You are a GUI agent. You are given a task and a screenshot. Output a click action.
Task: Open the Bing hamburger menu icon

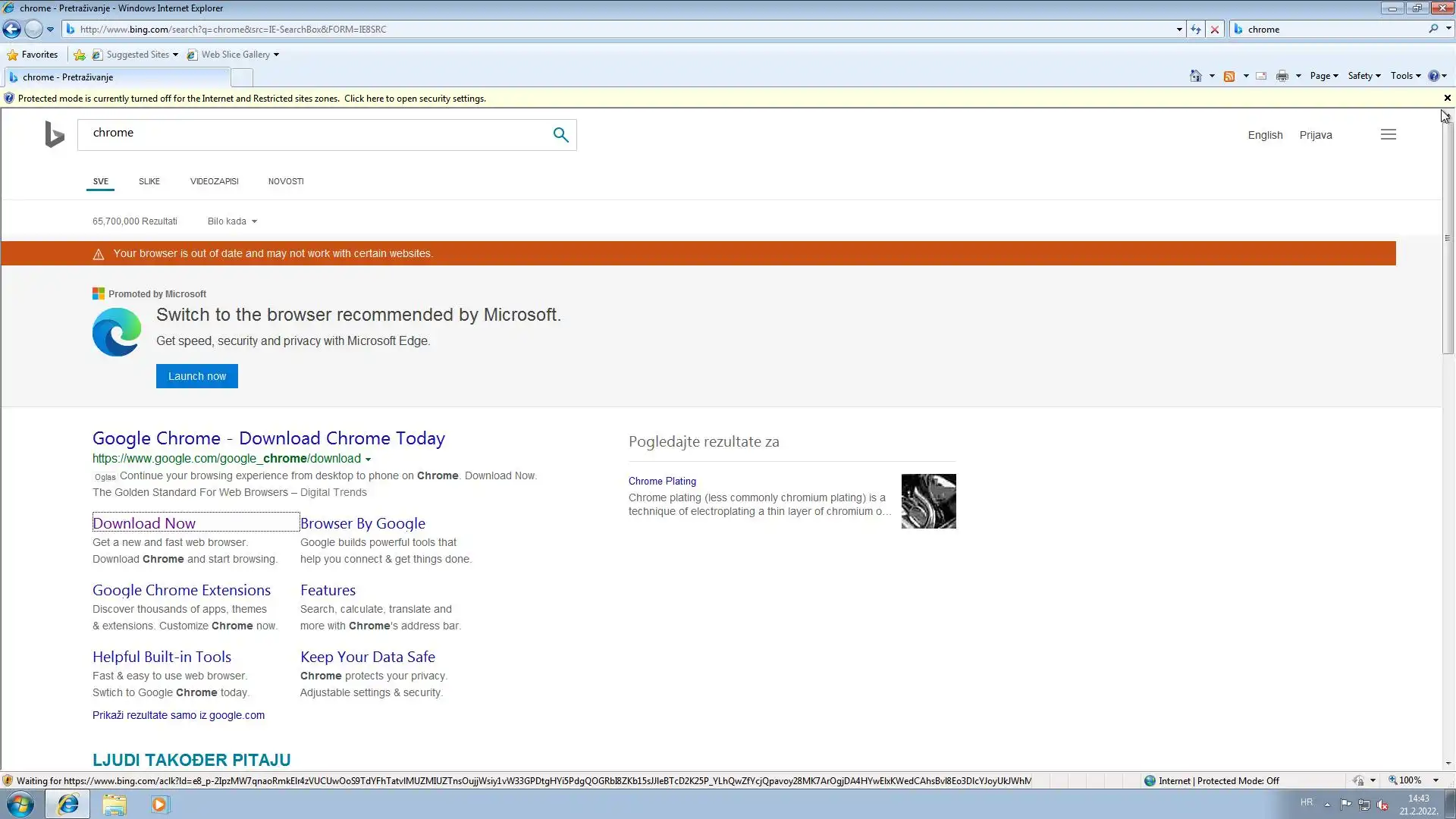1388,135
